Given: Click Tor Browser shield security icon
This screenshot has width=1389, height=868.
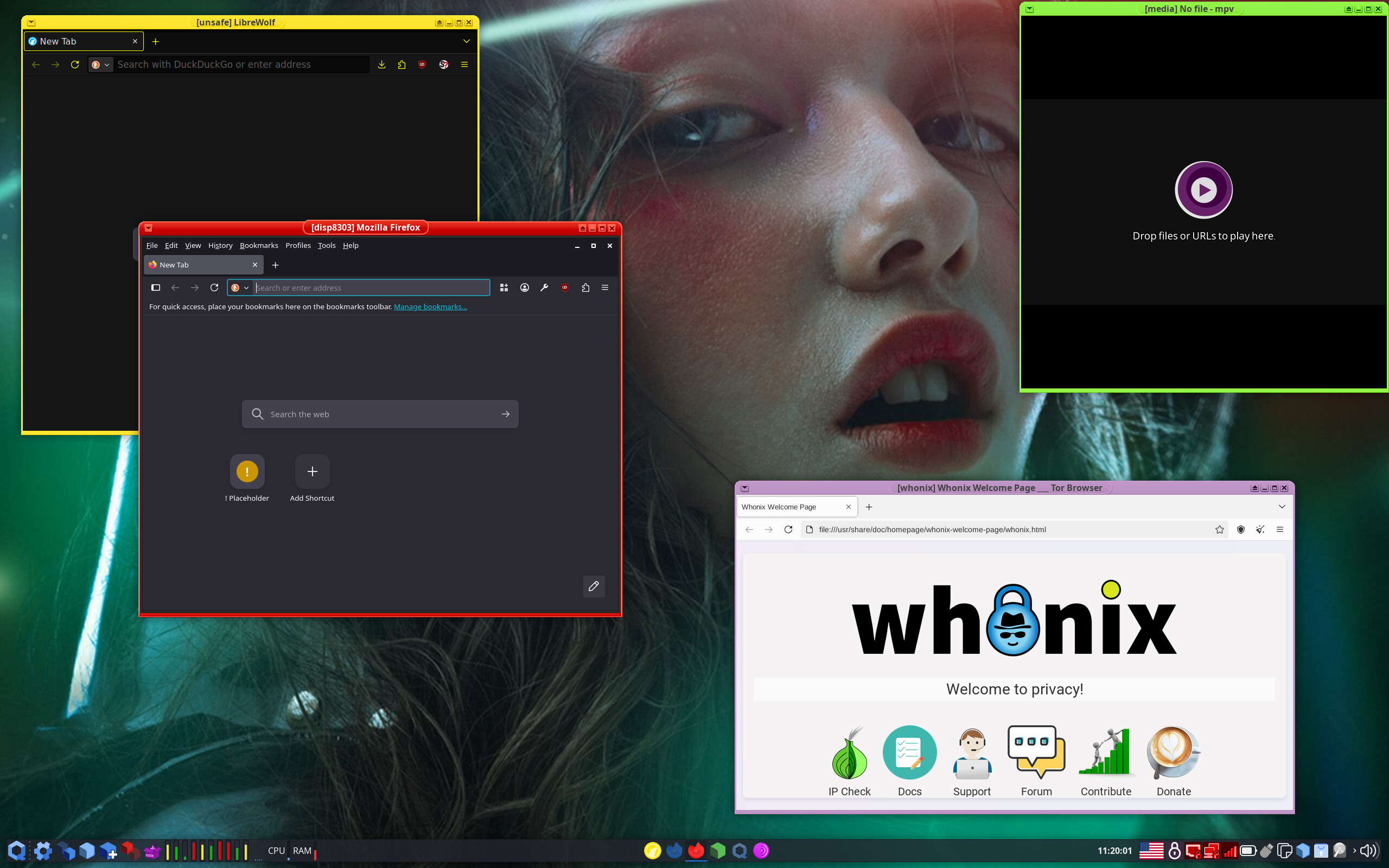Looking at the screenshot, I should (1240, 529).
